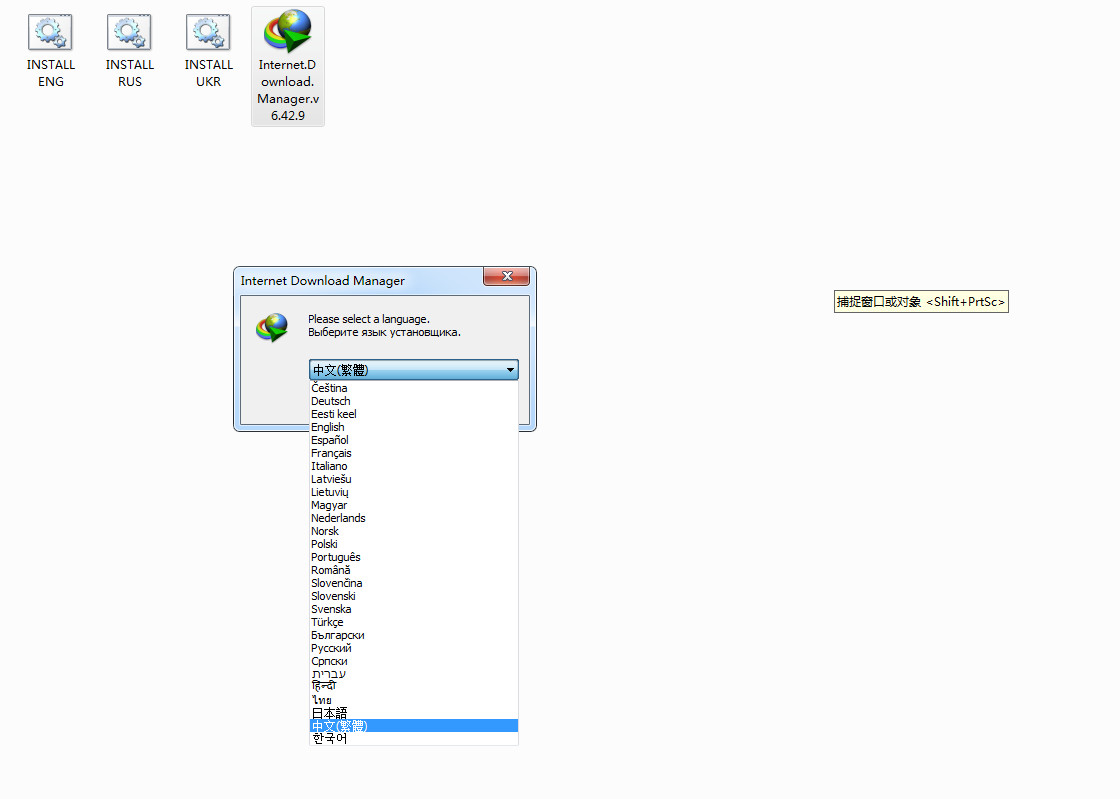Choose 한국어 Korean language option
Viewport: 1120px width, 799px height.
[x=414, y=738]
